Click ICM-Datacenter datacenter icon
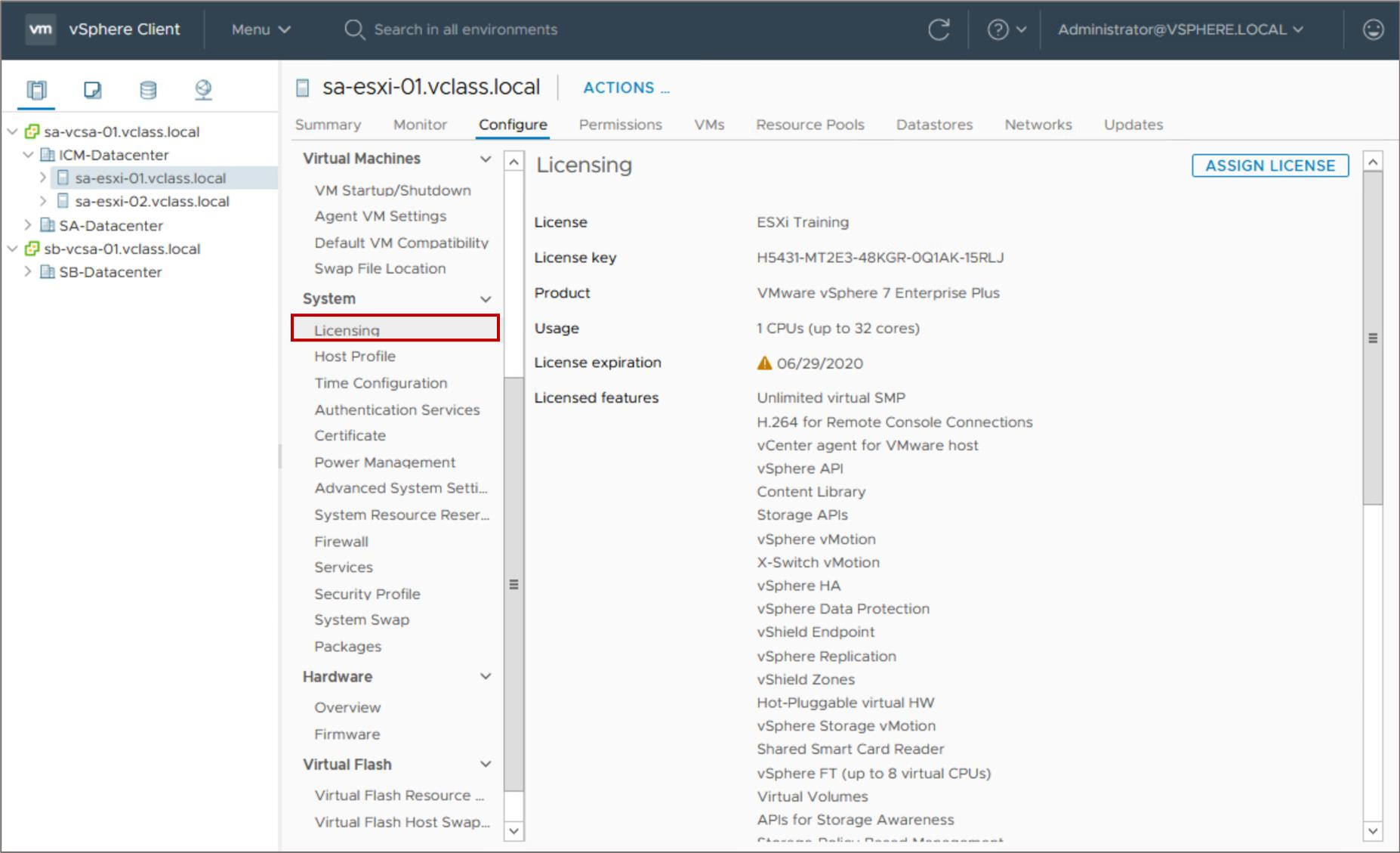Screen dimensions: 1400x853 point(47,155)
